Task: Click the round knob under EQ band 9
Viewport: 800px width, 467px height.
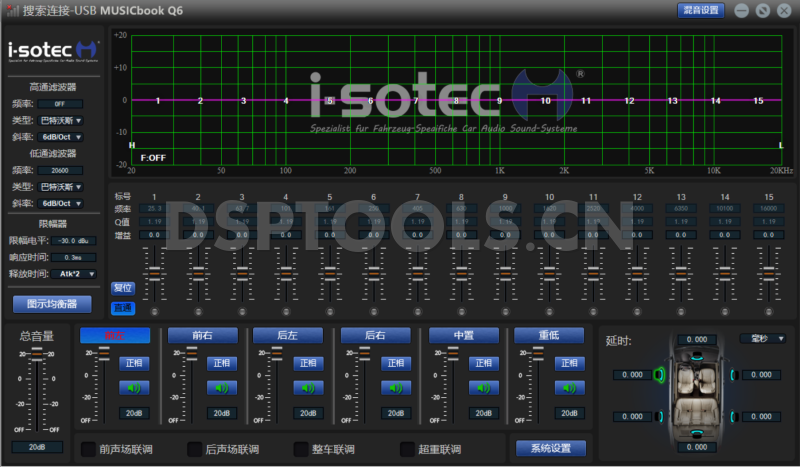Action: click(506, 311)
